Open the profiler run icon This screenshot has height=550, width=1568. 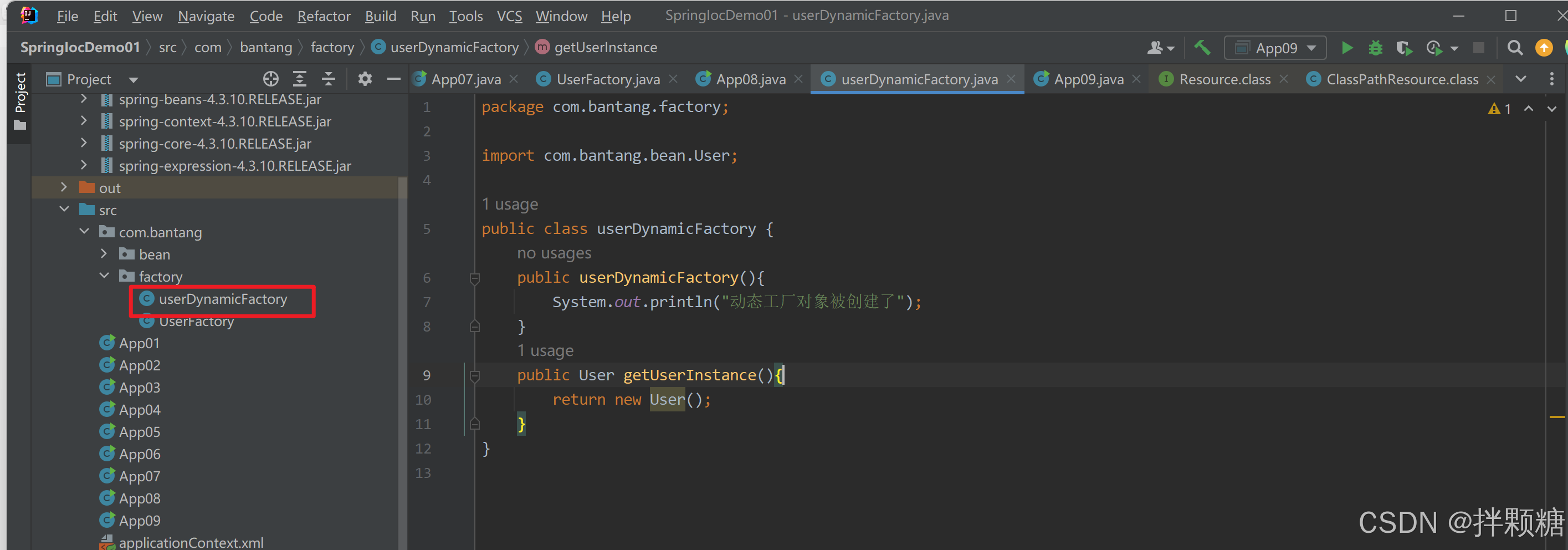coord(1434,48)
